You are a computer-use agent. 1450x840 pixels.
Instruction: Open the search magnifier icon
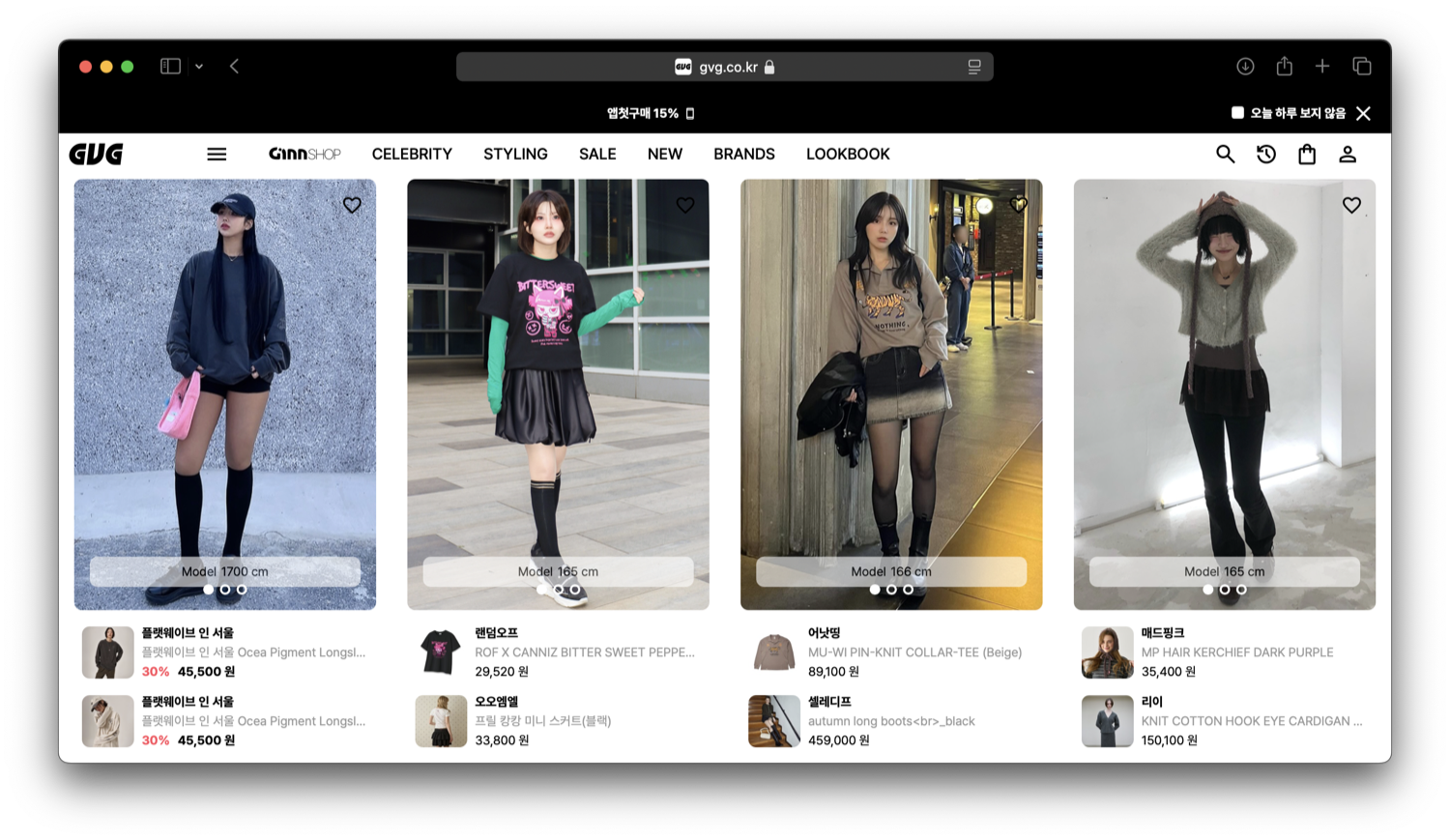point(1225,155)
